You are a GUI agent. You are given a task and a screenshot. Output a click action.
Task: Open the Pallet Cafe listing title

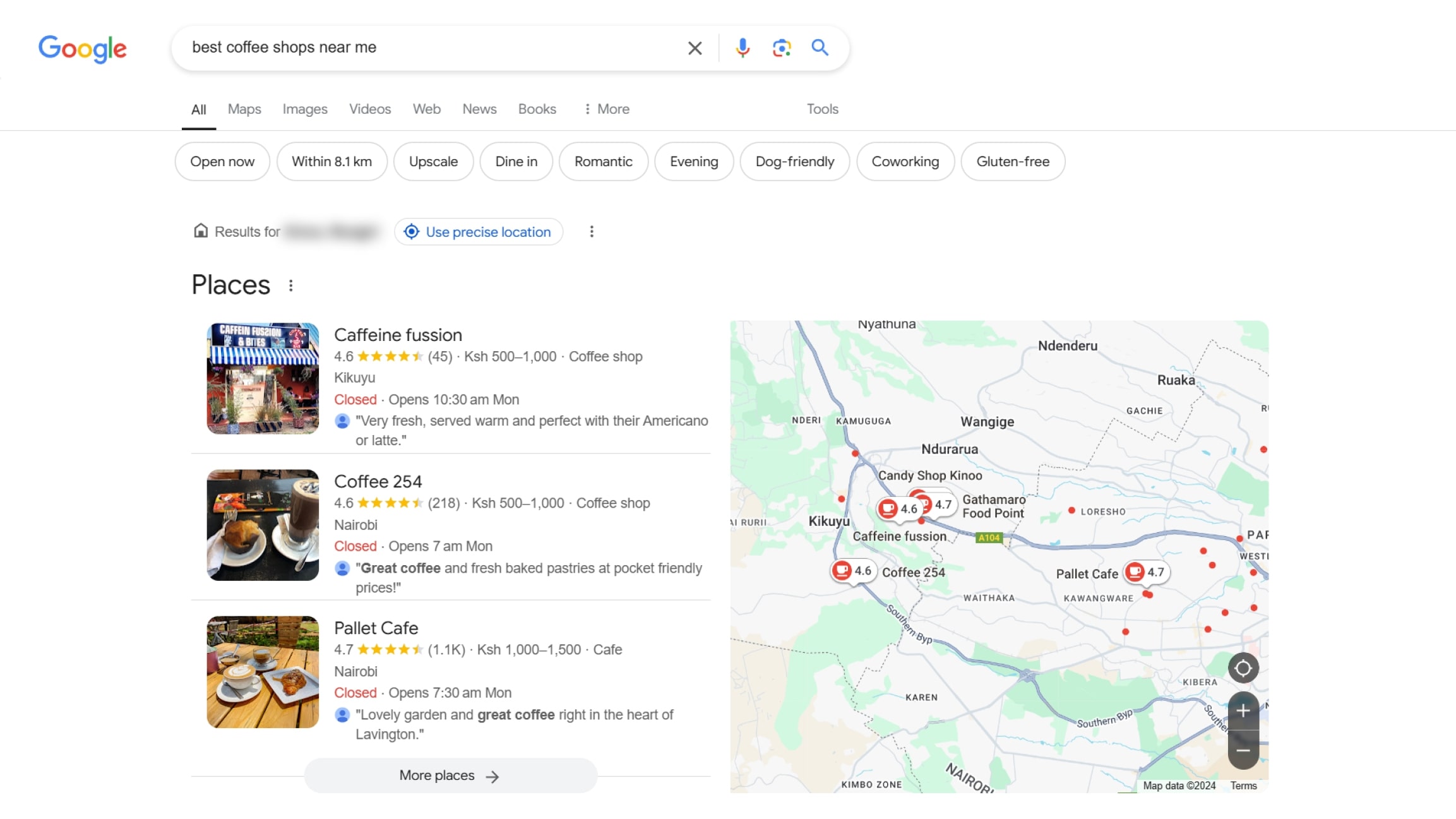[376, 628]
